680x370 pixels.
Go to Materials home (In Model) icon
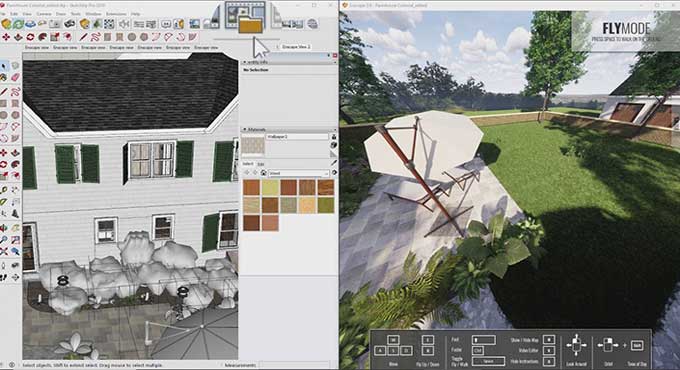(x=263, y=173)
